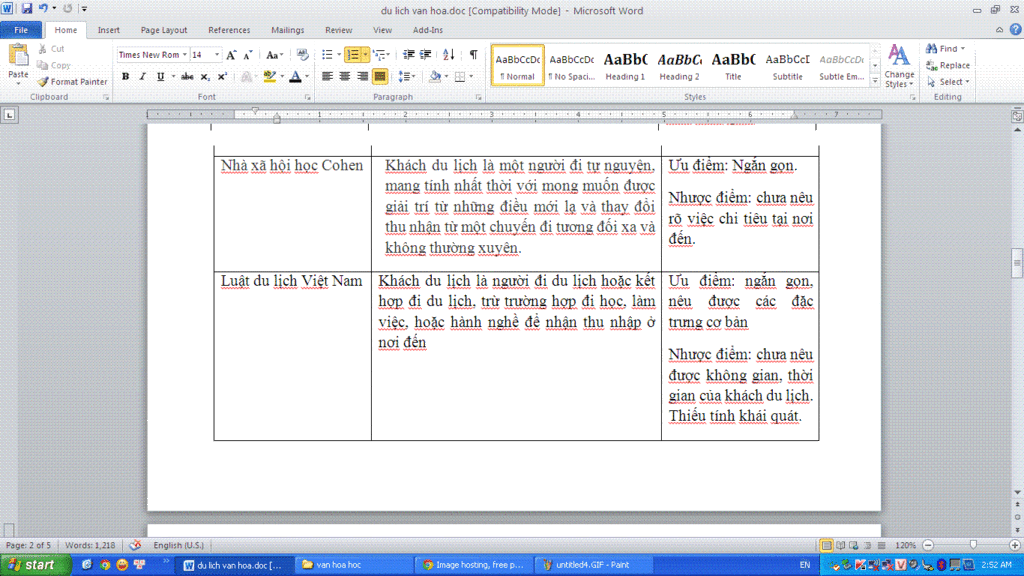Apply the Heading 1 style
The width and height of the screenshot is (1024, 576).
[625, 65]
